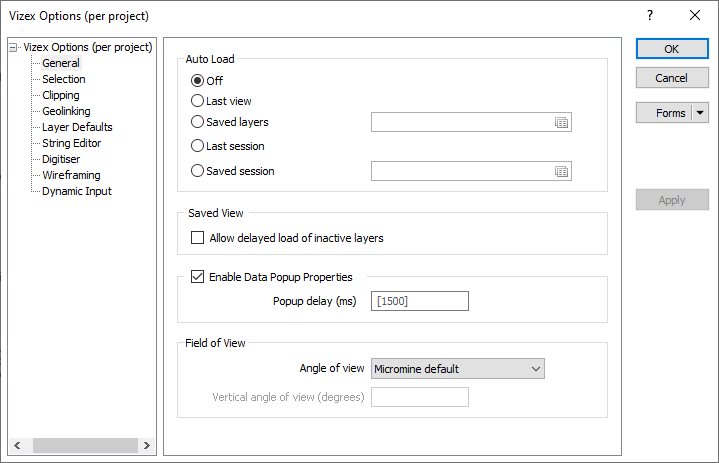Open the Angle of view dropdown
Screen dimensions: 719x463
pyautogui.click(x=458, y=369)
